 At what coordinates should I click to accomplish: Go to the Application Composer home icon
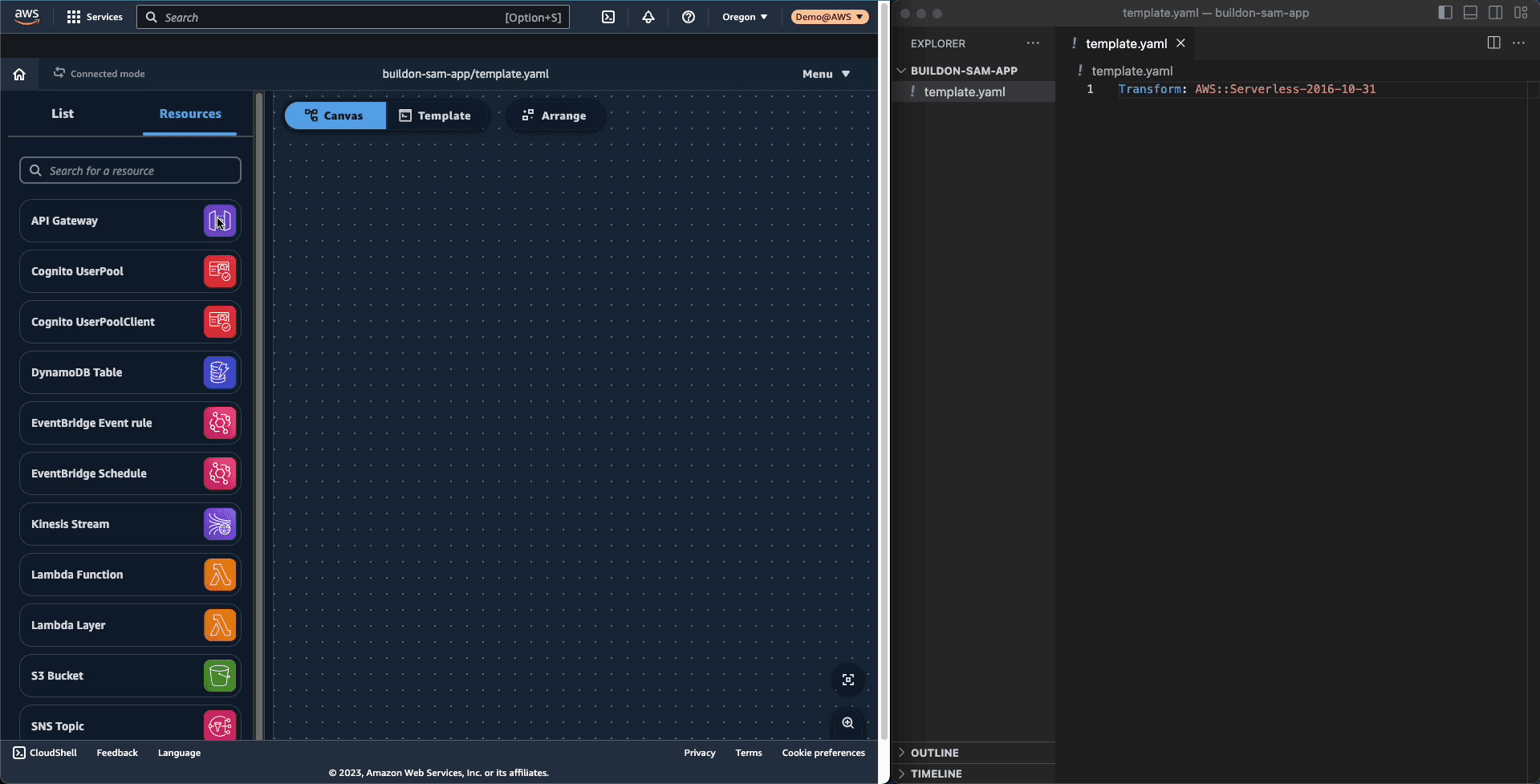[19, 74]
